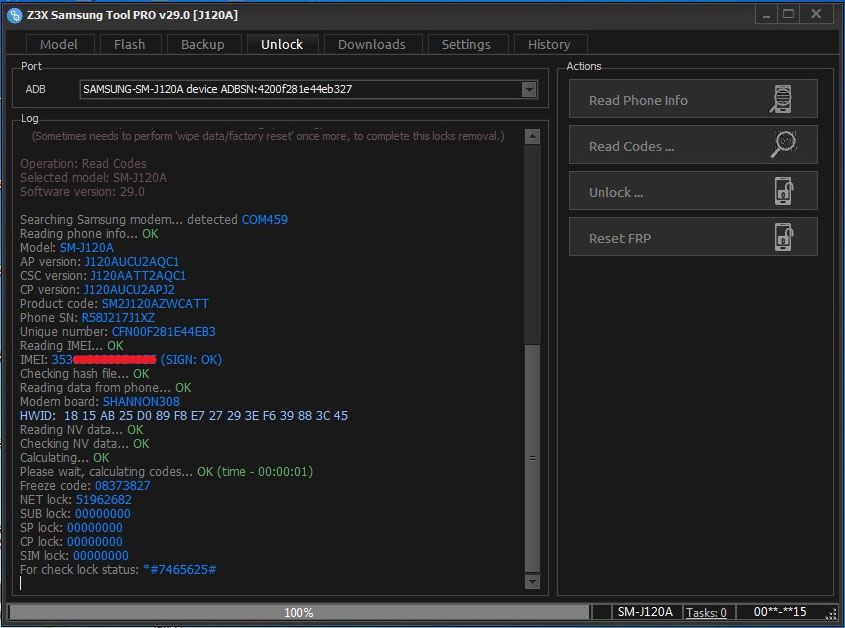845x628 pixels.
Task: Click the Model: SM-J120A log value
Action: [x=87, y=248]
